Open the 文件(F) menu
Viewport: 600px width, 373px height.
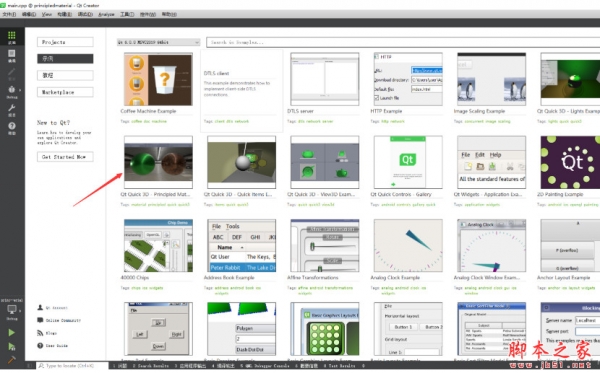tap(9, 14)
